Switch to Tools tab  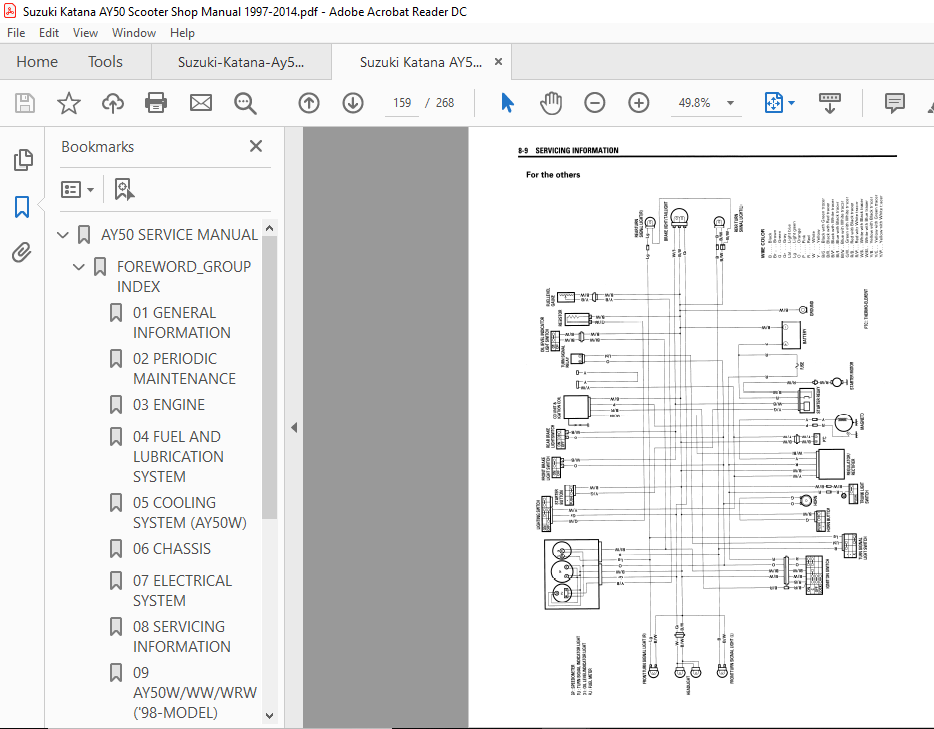pyautogui.click(x=105, y=62)
